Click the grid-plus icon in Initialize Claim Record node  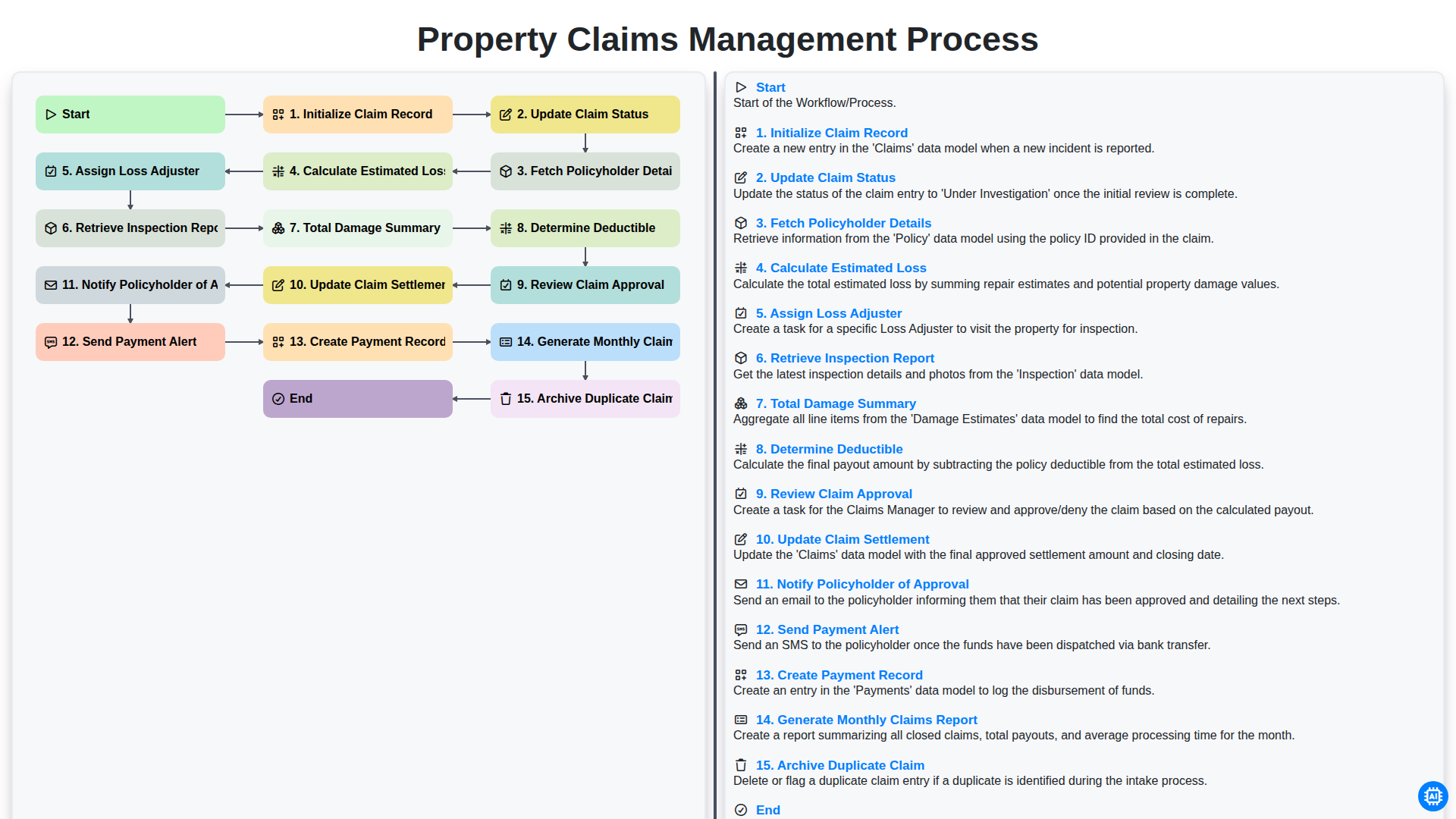pos(278,115)
